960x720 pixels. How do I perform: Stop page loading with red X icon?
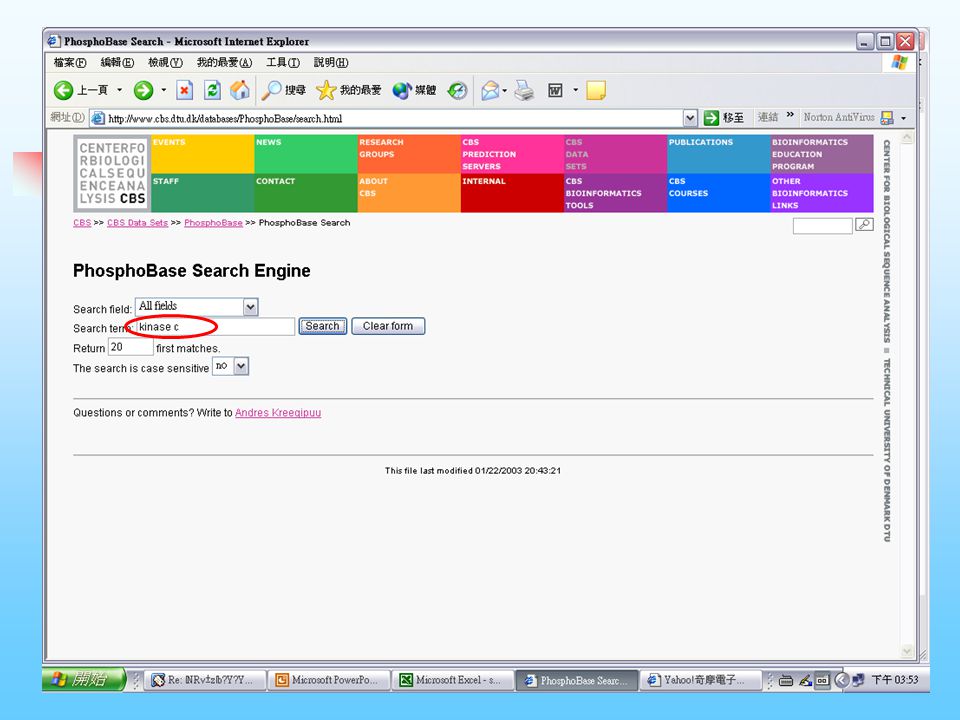point(184,91)
